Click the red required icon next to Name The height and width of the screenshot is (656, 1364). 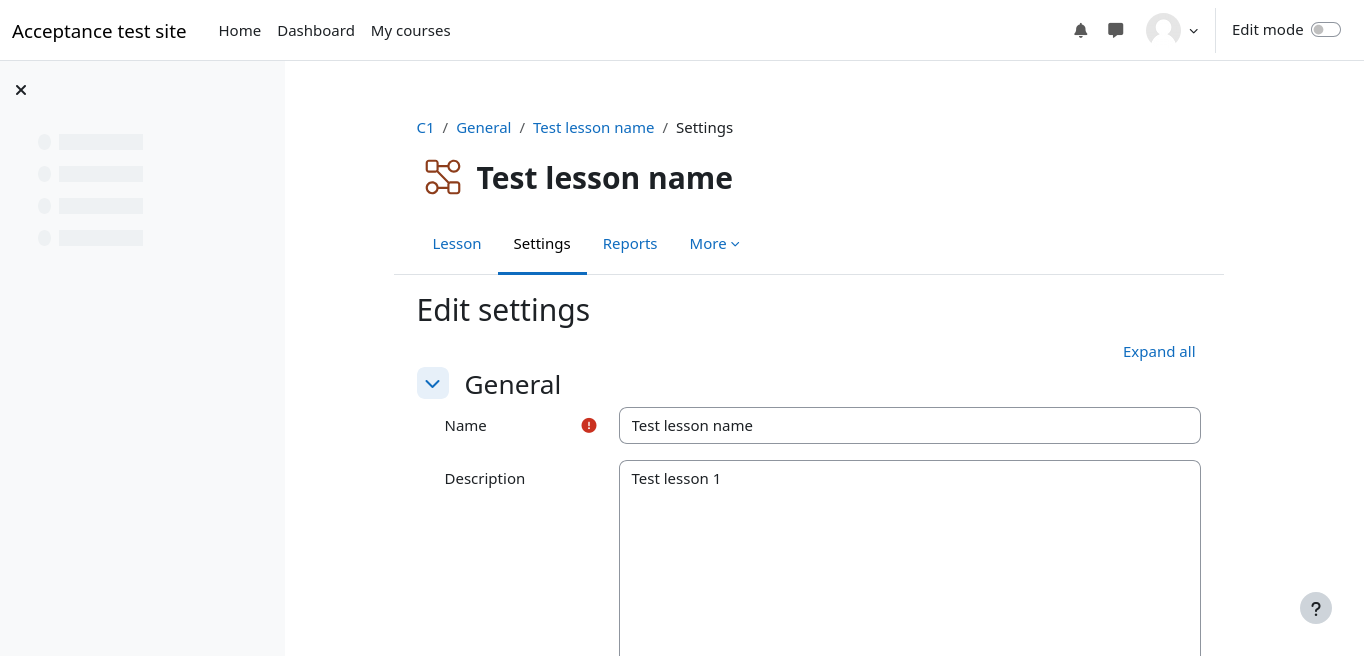589,425
